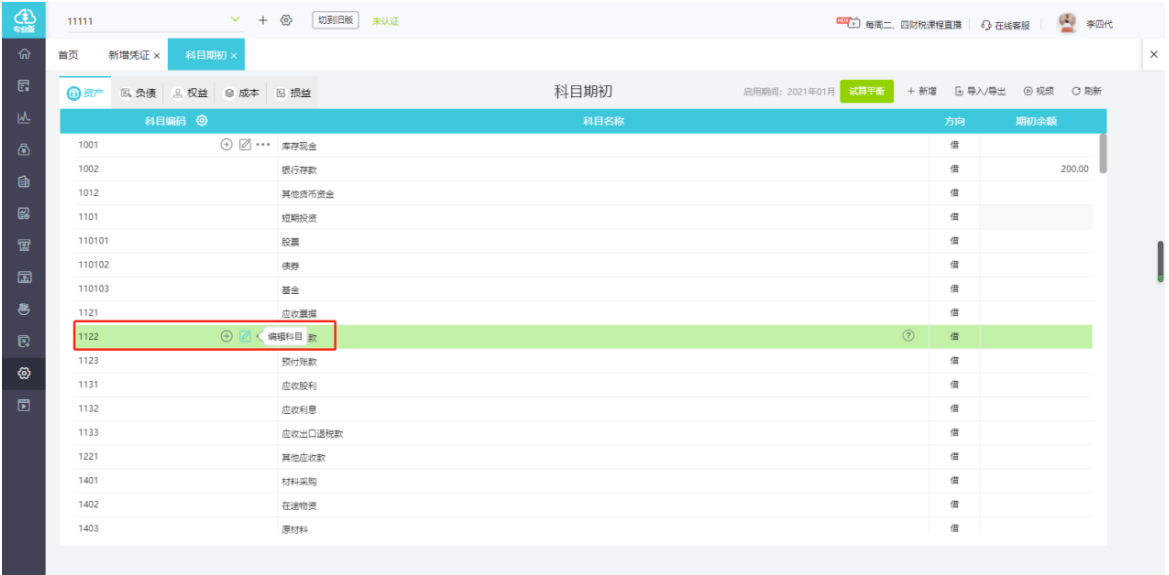Click the plus icon beside account selector
The width and height of the screenshot is (1169, 575).
click(x=262, y=20)
